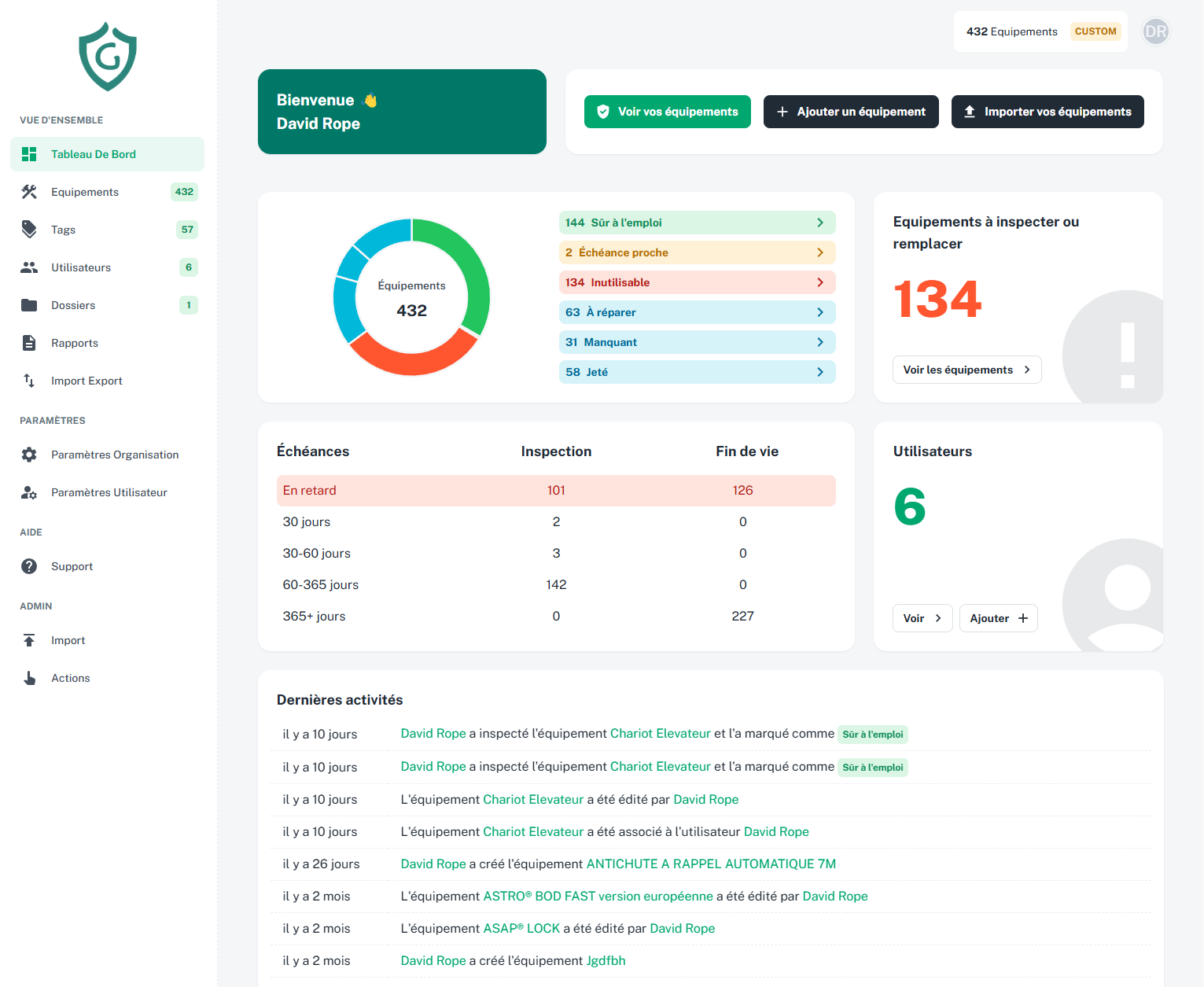Click the 227 value in 365+ jours row

click(743, 616)
